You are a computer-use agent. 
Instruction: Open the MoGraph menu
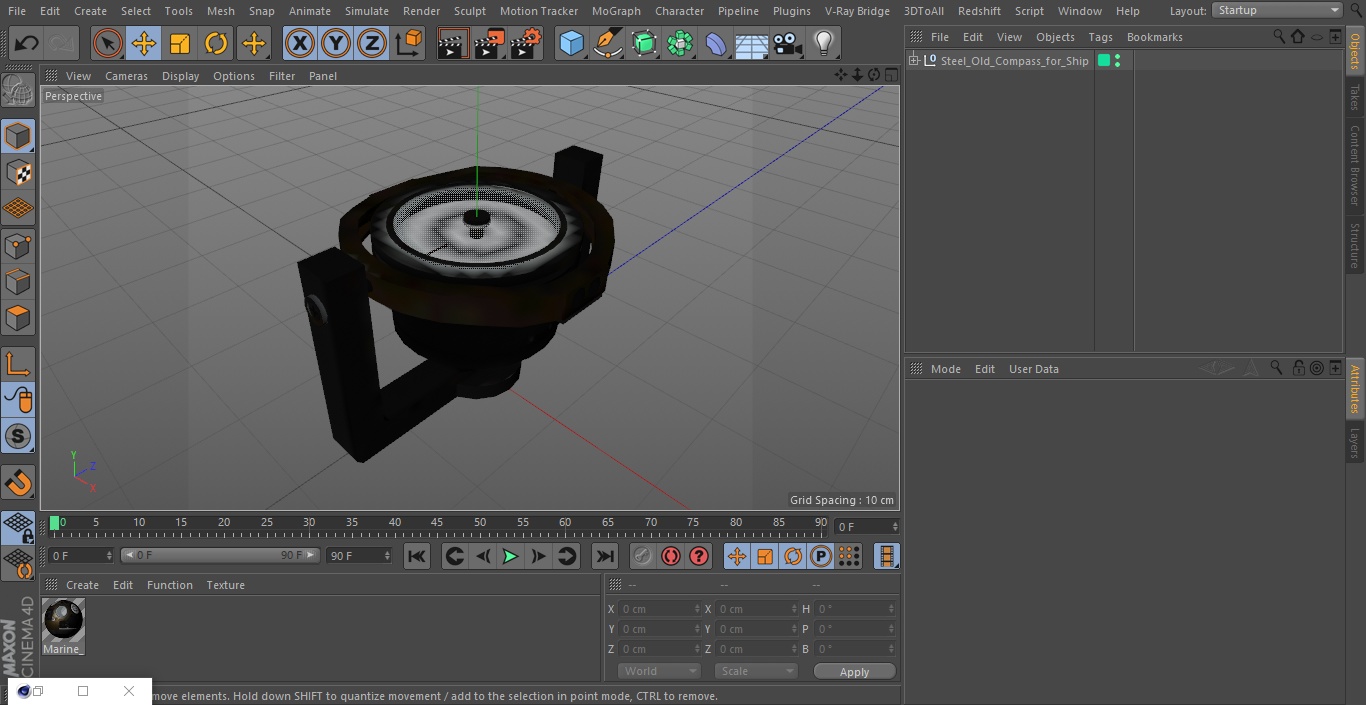point(616,11)
